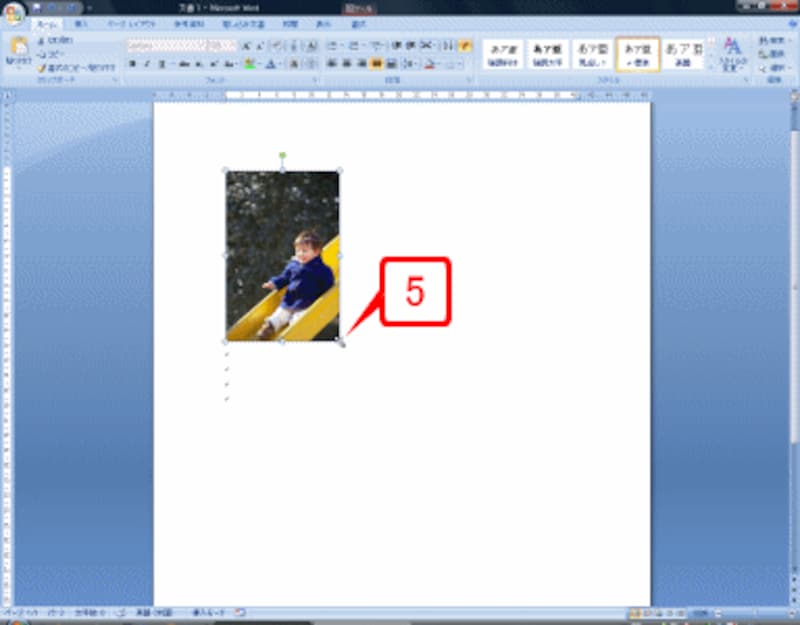Click the Paste icon in the clipboard group
Viewport: 800px width, 625px height.
(x=17, y=50)
